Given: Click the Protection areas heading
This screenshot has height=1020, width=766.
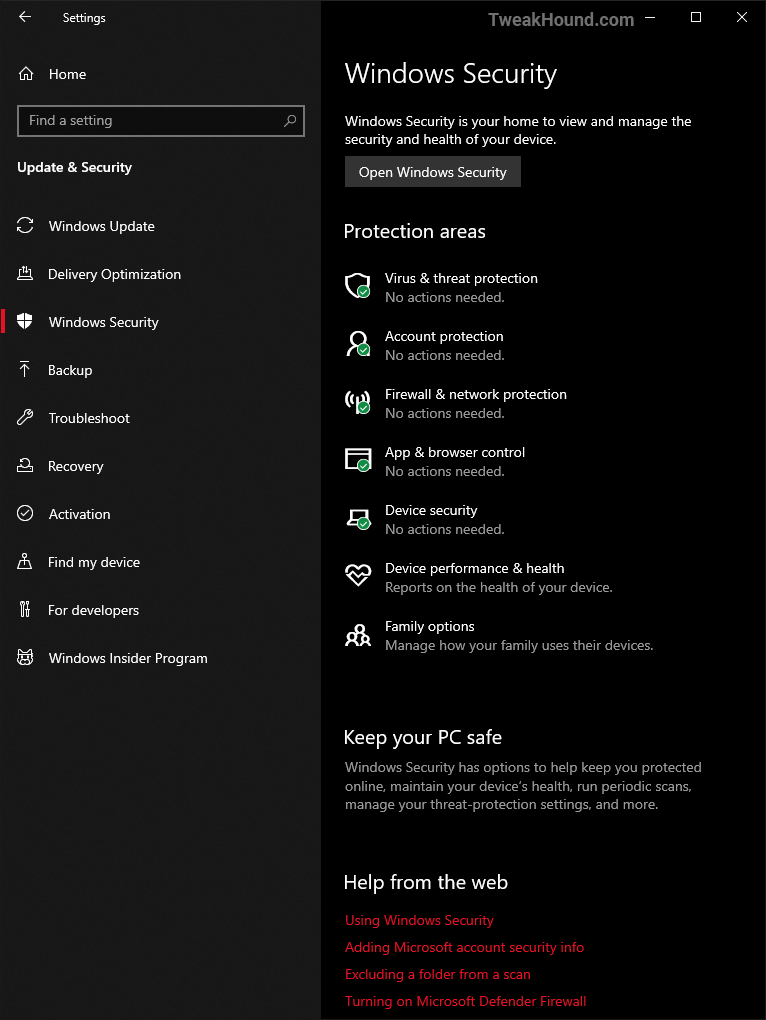Looking at the screenshot, I should coord(414,232).
